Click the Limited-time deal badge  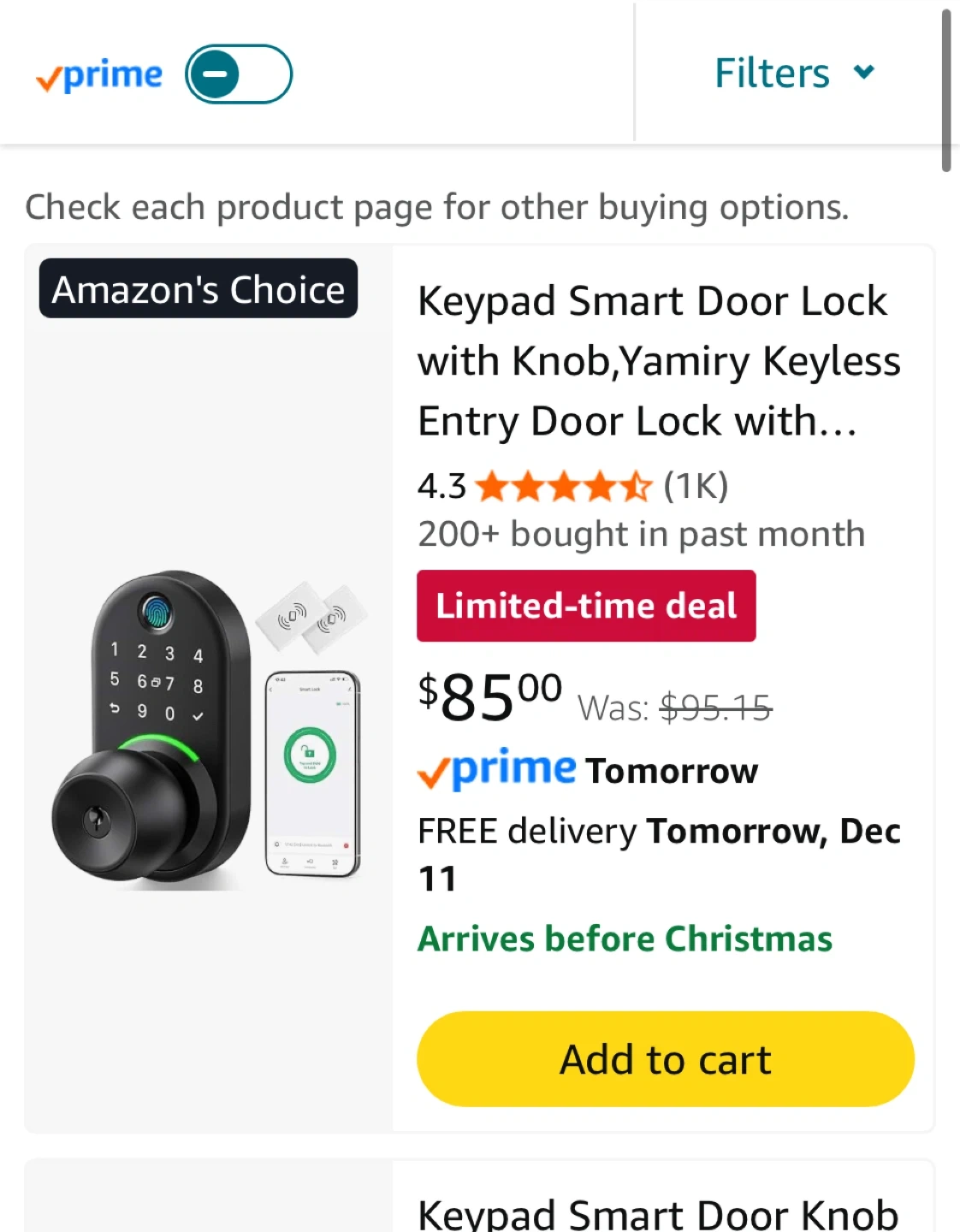click(586, 606)
